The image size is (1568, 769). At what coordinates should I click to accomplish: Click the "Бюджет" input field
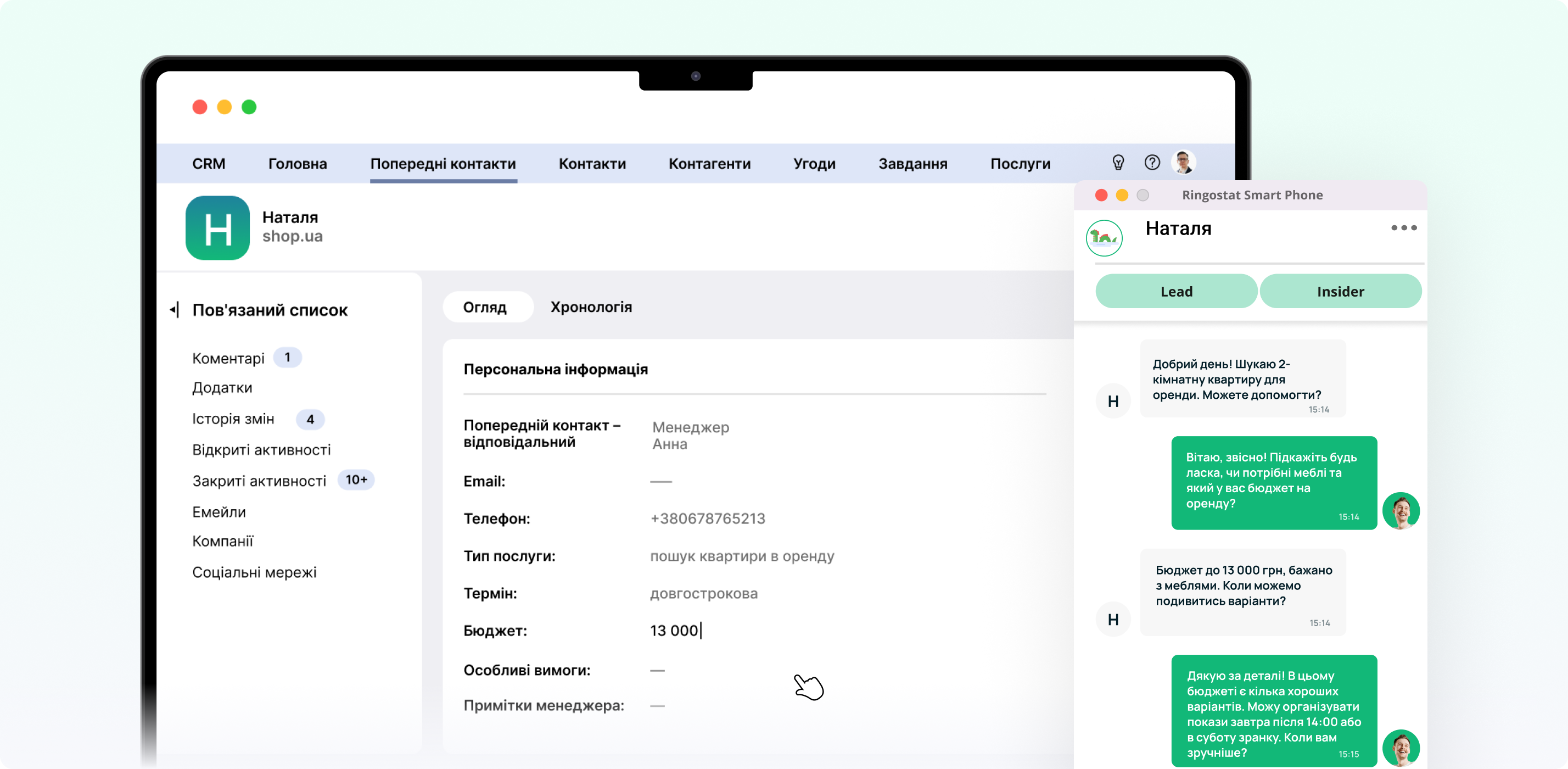coord(674,631)
